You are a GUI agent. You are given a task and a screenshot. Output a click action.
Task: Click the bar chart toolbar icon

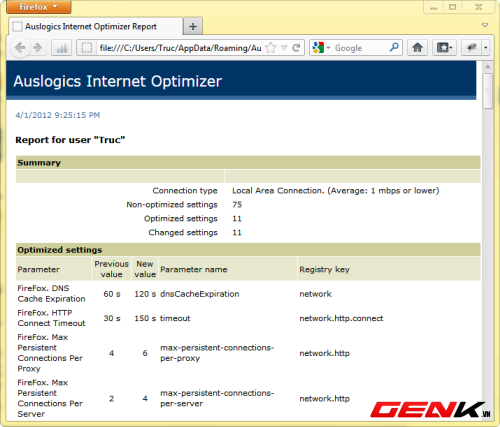pos(62,48)
